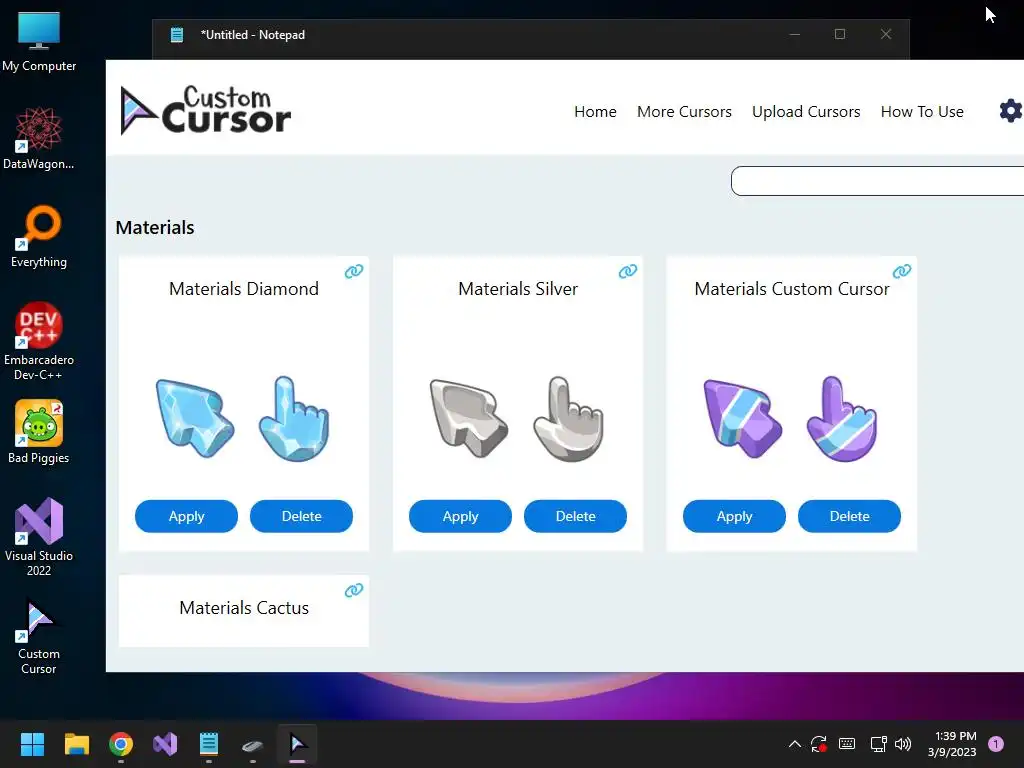
Task: Select the Silver hand pointer image
Action: click(568, 419)
